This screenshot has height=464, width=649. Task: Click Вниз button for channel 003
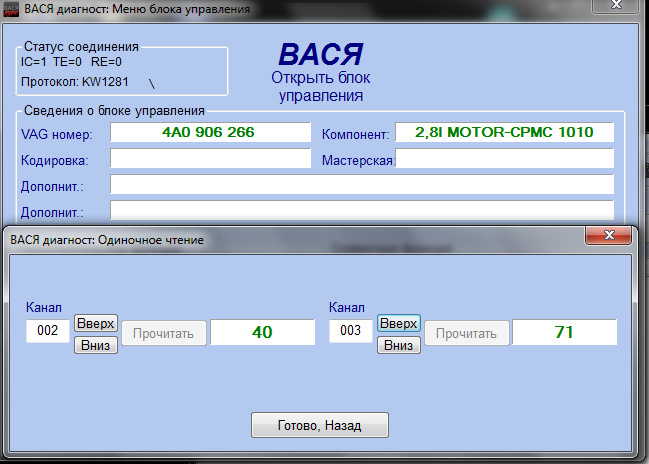tap(399, 345)
